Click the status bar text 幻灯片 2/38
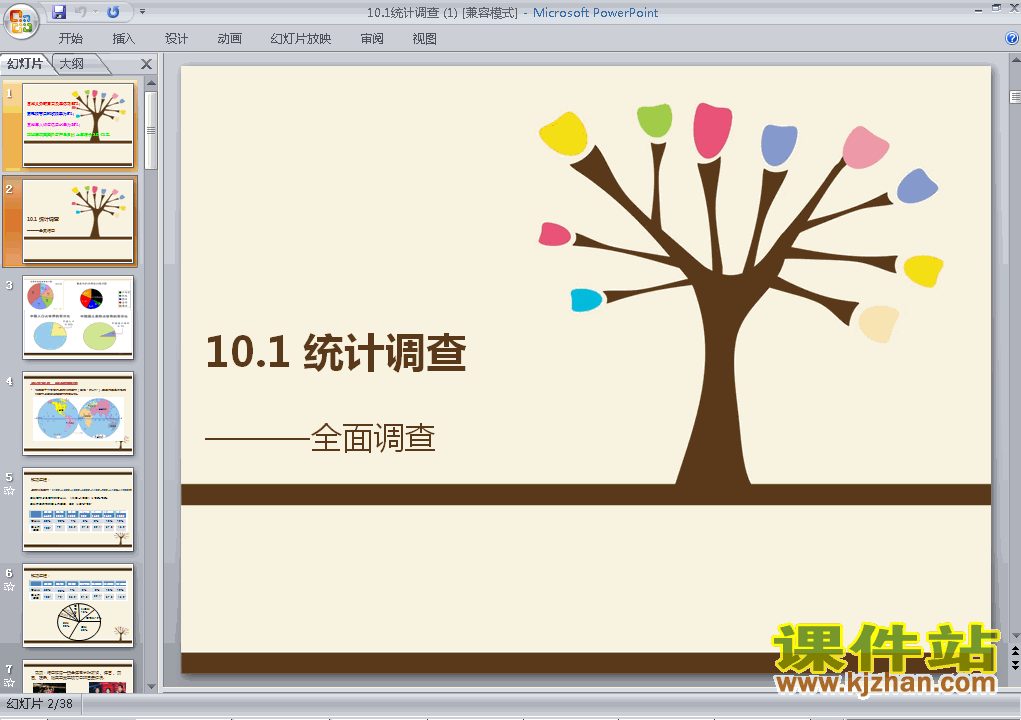This screenshot has height=720, width=1021. pyautogui.click(x=40, y=704)
